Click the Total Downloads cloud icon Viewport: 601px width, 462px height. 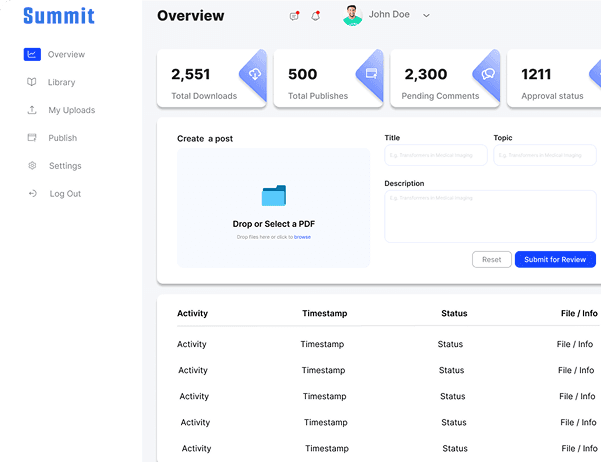[255, 74]
